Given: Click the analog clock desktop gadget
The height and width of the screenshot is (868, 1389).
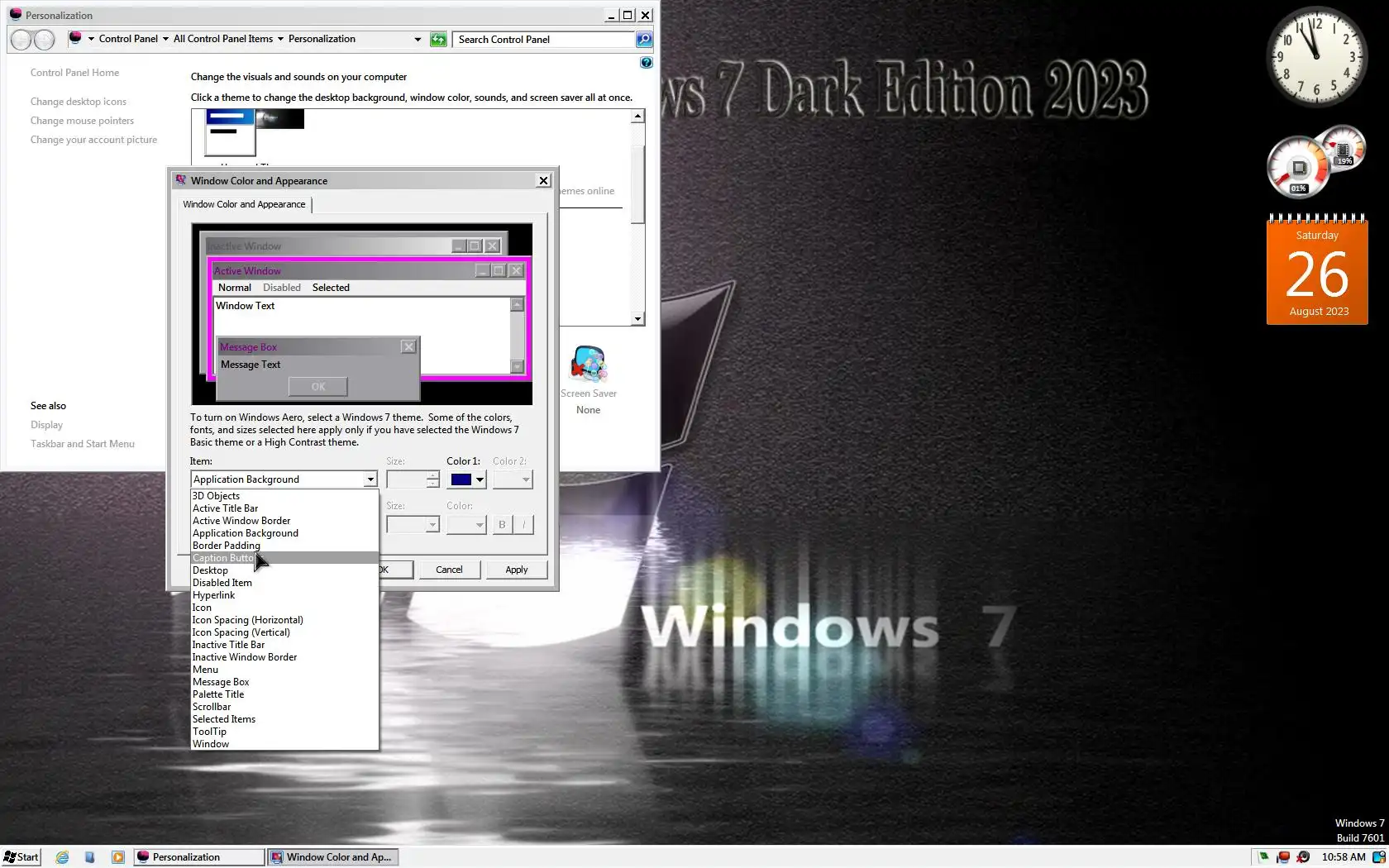Looking at the screenshot, I should click(1316, 57).
